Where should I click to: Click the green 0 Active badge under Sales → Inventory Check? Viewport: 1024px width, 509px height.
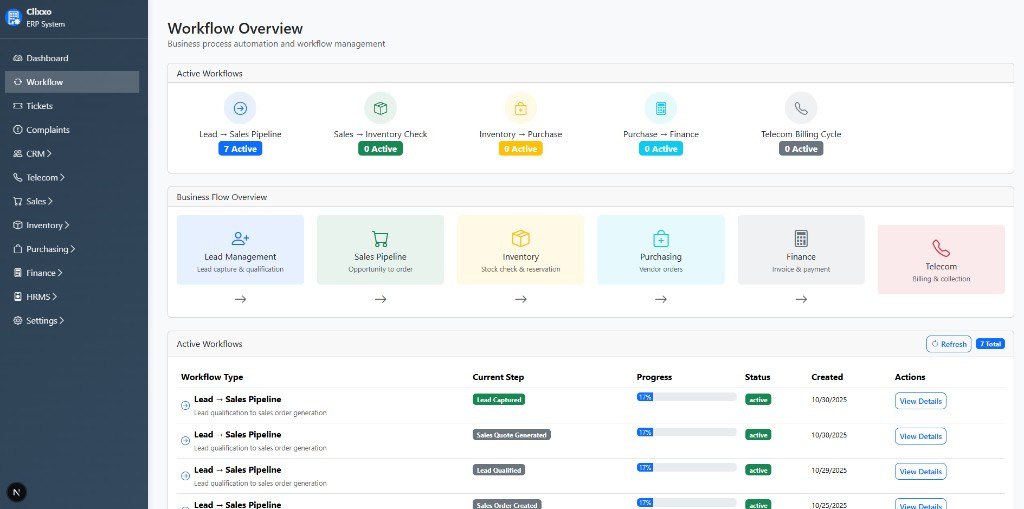[x=381, y=149]
